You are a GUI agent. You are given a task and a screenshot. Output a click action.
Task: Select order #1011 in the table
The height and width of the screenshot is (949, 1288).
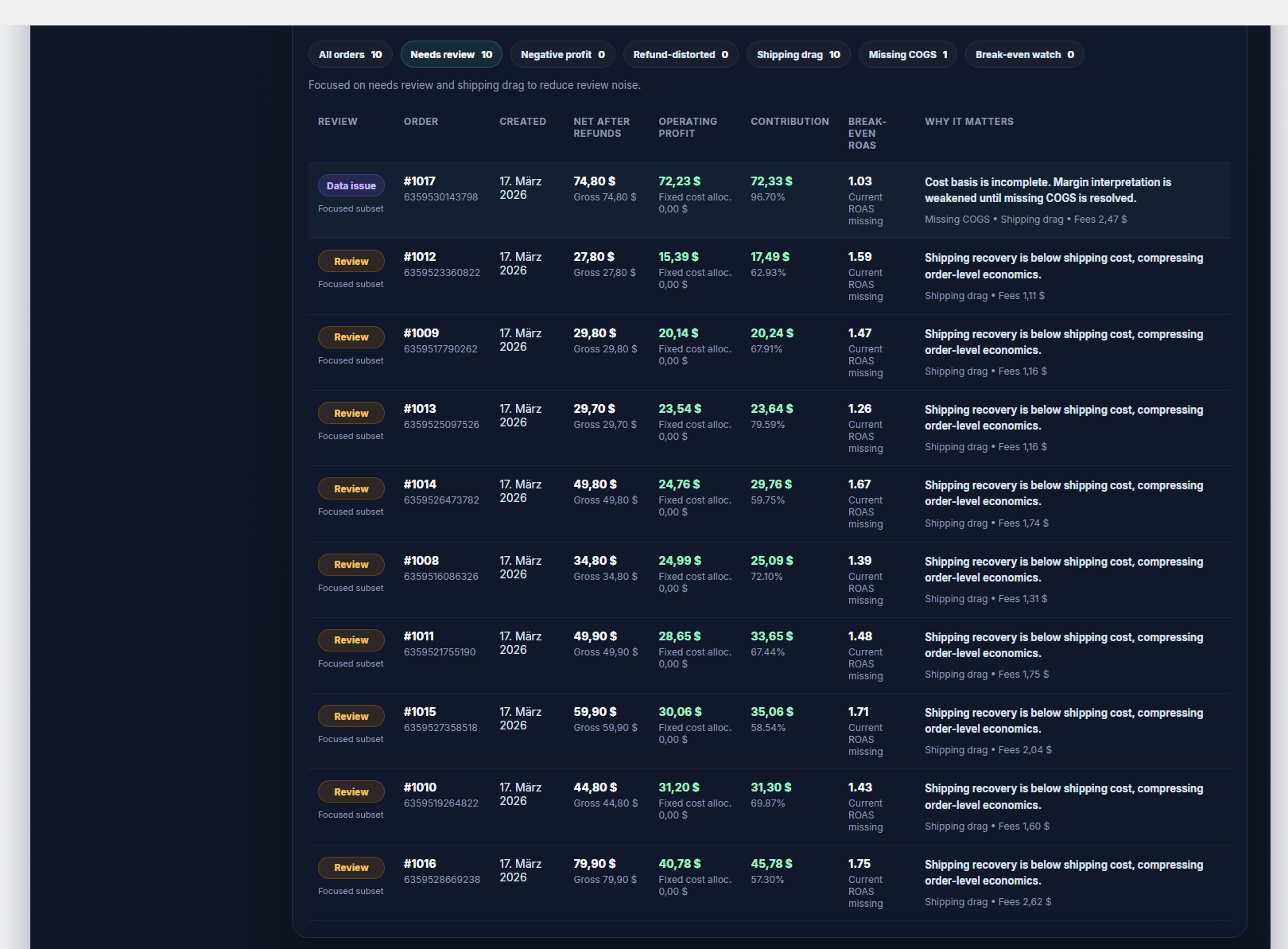(x=418, y=636)
